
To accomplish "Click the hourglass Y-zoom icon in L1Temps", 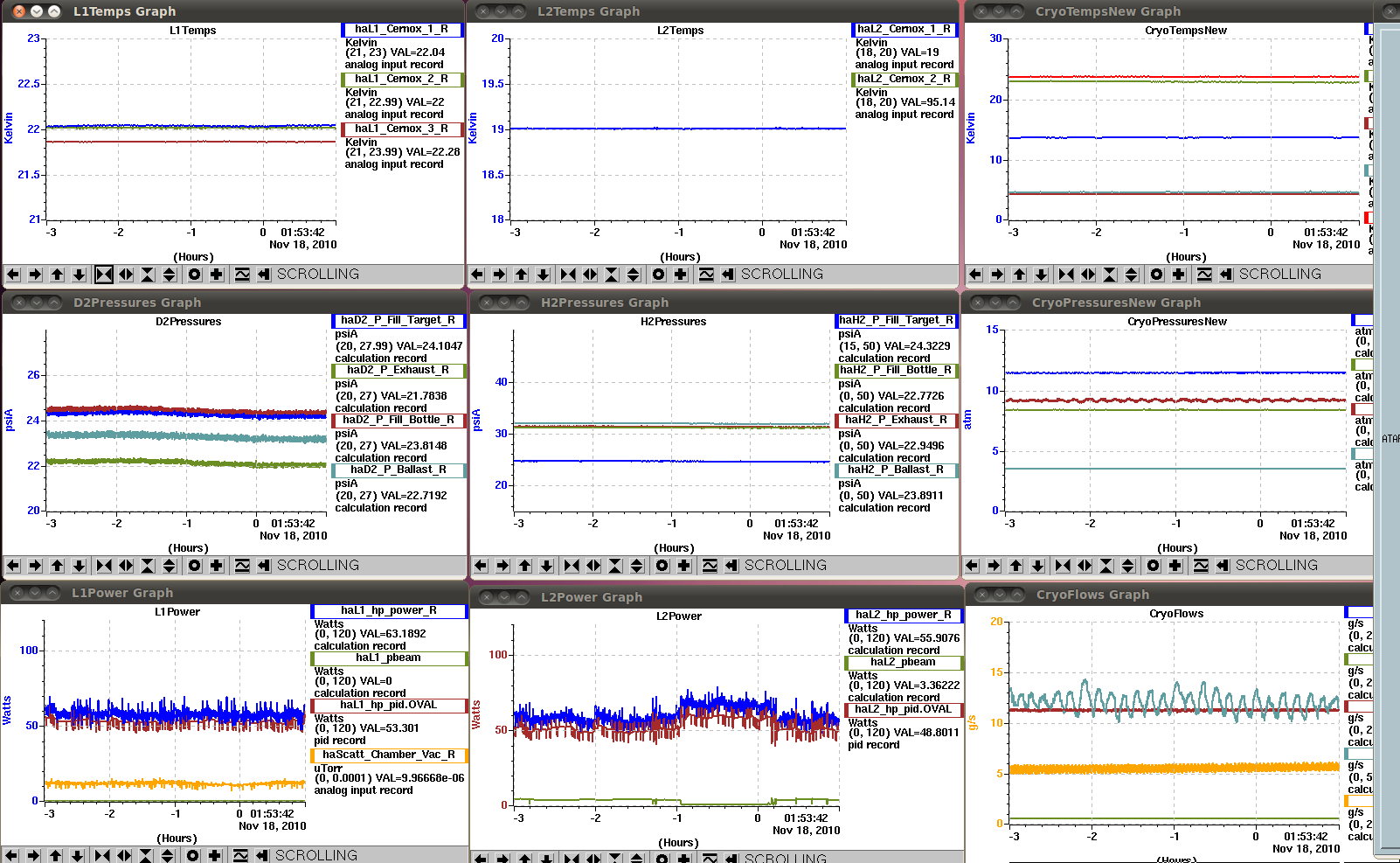I will [x=148, y=275].
